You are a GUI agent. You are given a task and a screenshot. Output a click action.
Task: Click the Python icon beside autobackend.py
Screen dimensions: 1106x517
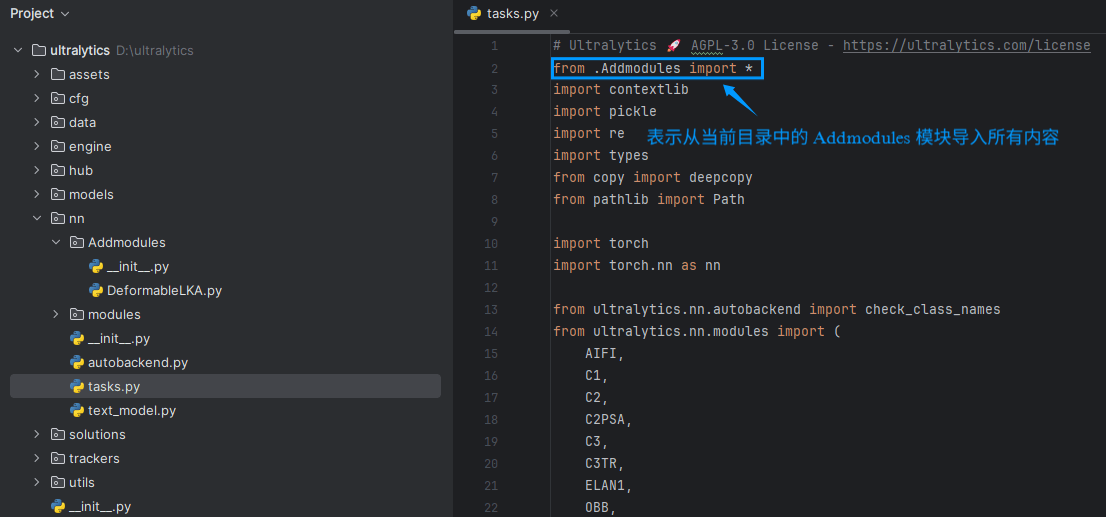pos(77,363)
